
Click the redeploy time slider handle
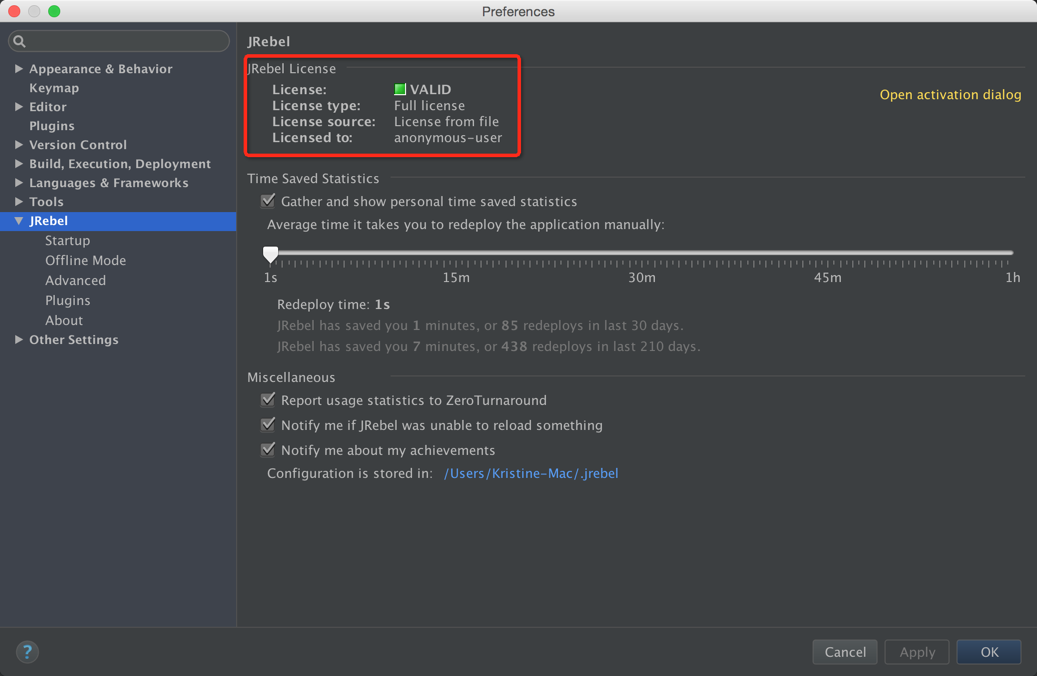coord(271,254)
